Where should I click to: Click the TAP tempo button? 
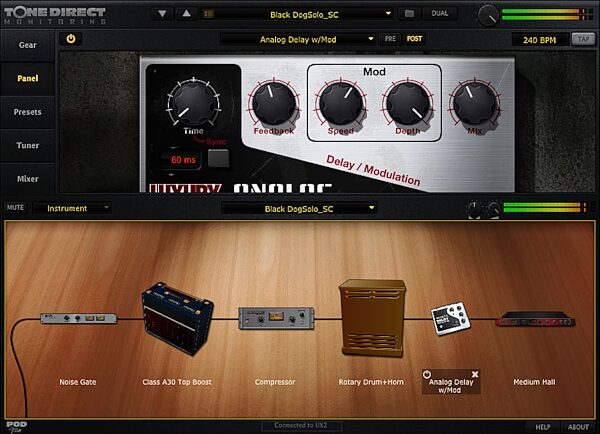coord(583,39)
